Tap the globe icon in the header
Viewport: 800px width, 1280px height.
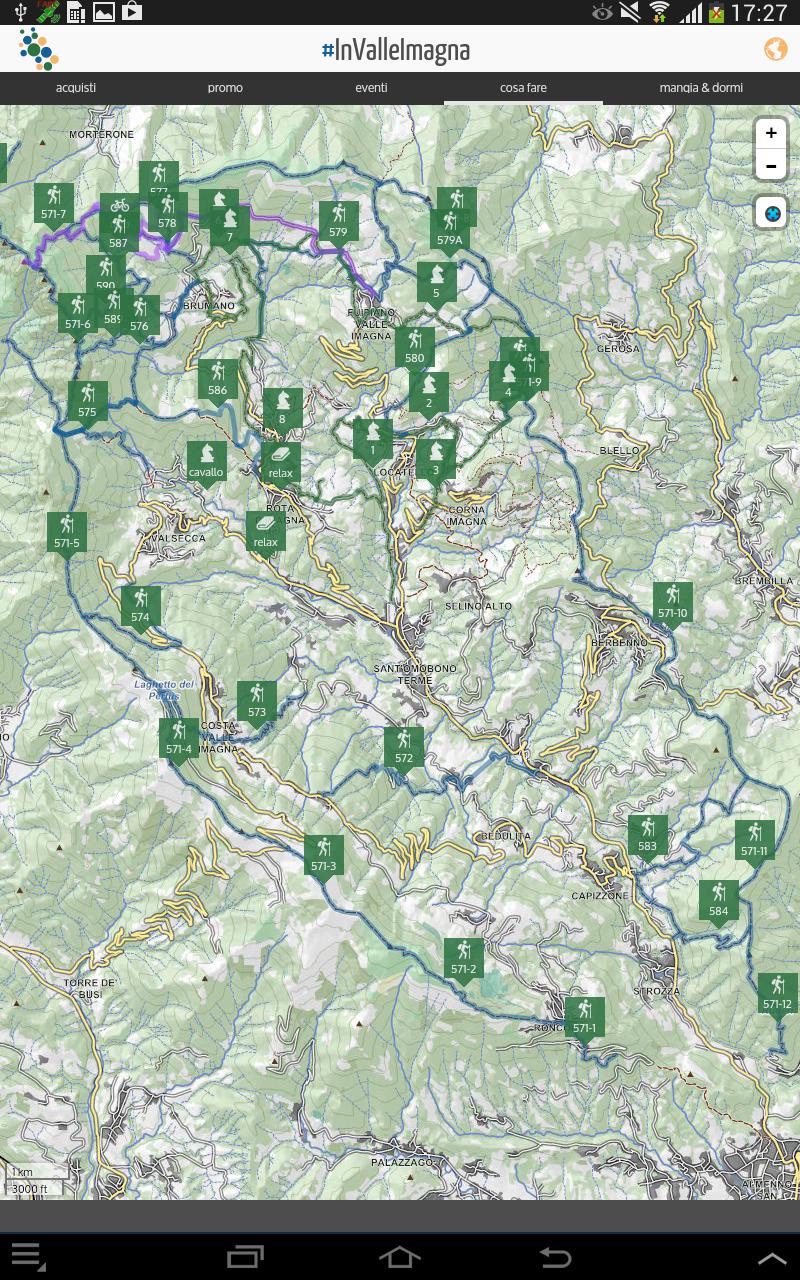tap(775, 47)
